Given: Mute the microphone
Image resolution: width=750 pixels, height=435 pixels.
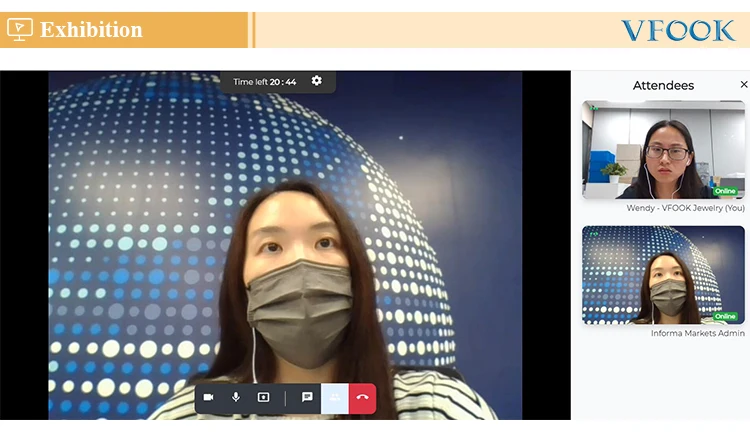Looking at the screenshot, I should (x=236, y=397).
